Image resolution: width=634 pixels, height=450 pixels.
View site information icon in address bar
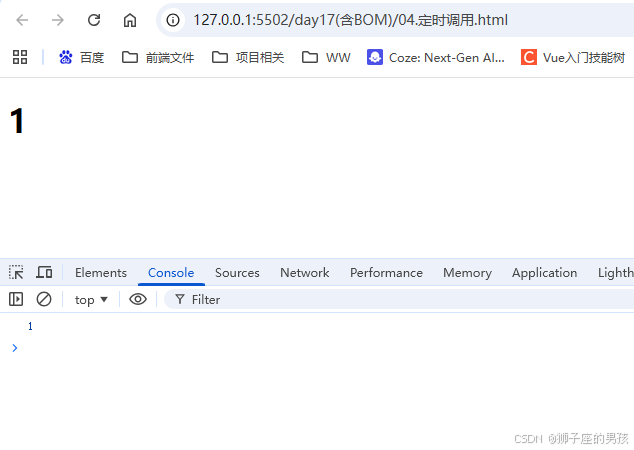pyautogui.click(x=173, y=20)
